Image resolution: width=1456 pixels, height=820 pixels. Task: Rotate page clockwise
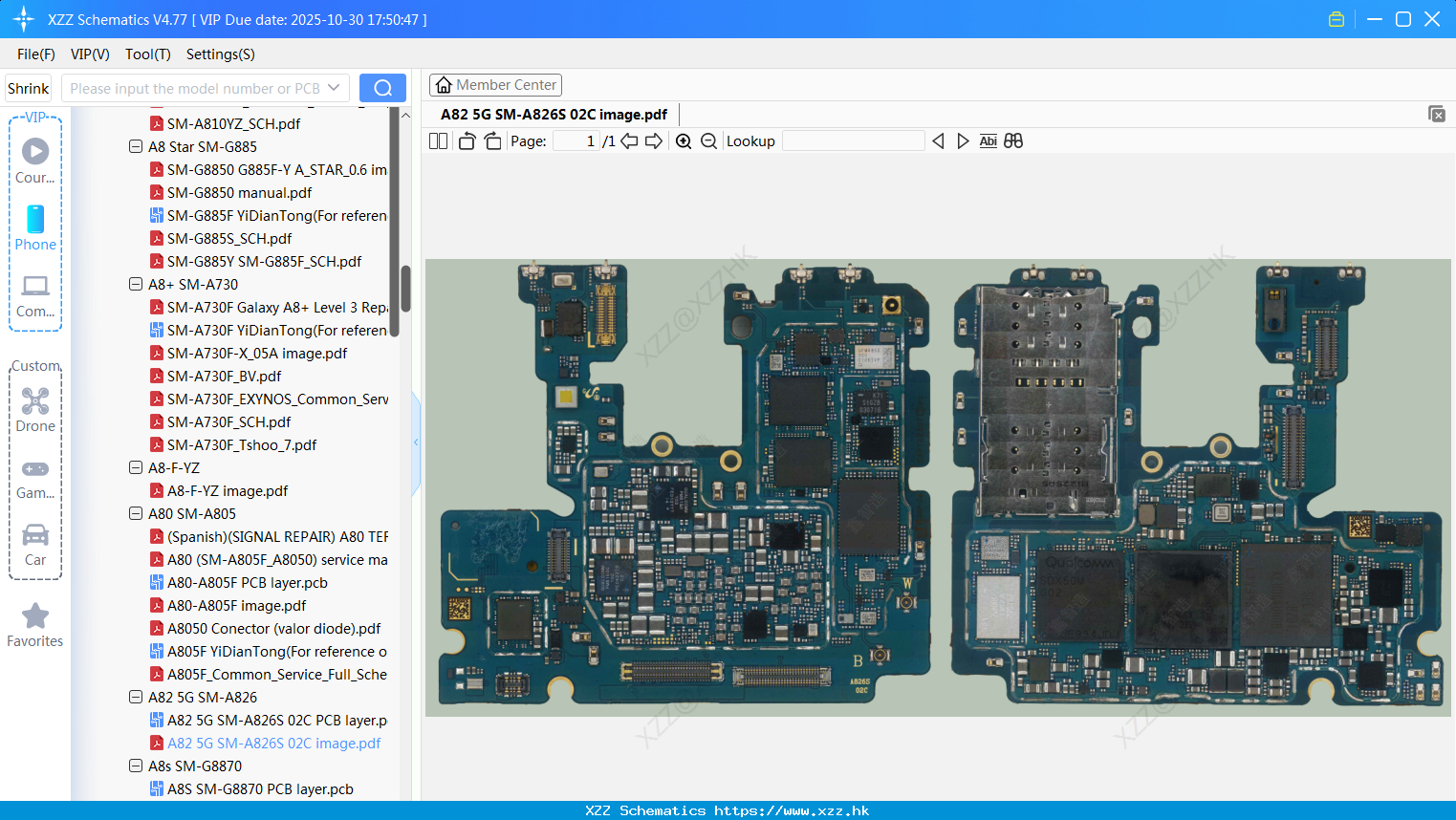pos(492,140)
